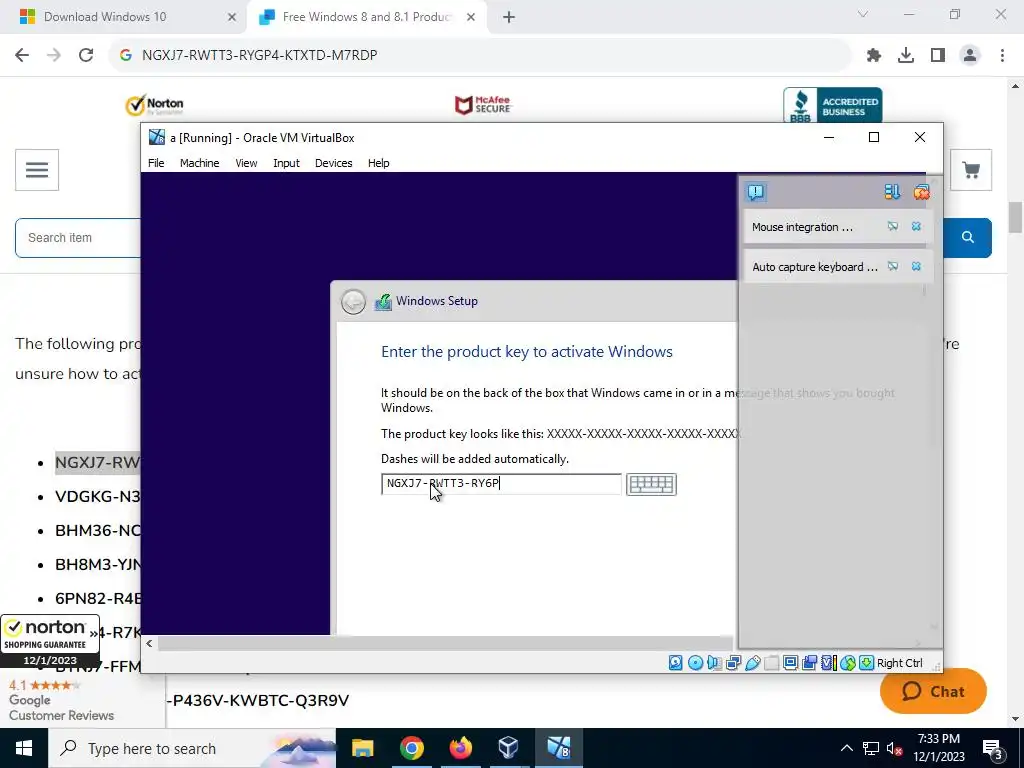1024x768 pixels.
Task: Click the Right Ctrl host key label
Action: [900, 663]
